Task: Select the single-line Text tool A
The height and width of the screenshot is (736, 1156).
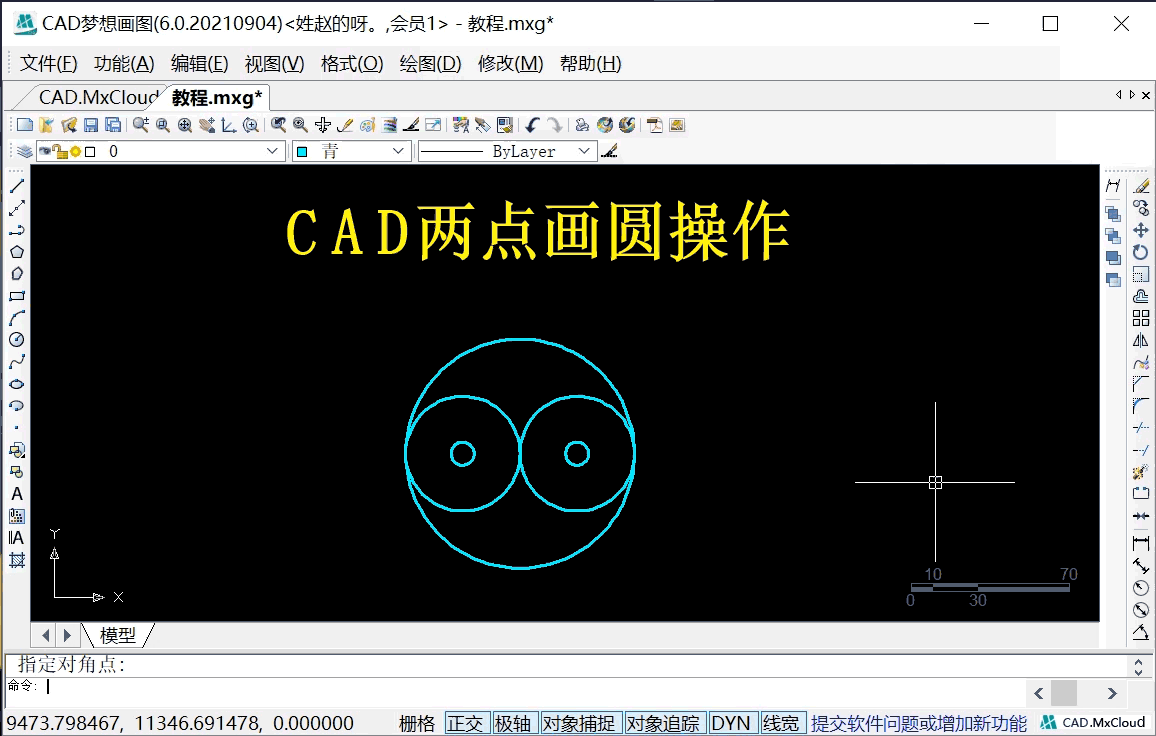Action: (17, 494)
